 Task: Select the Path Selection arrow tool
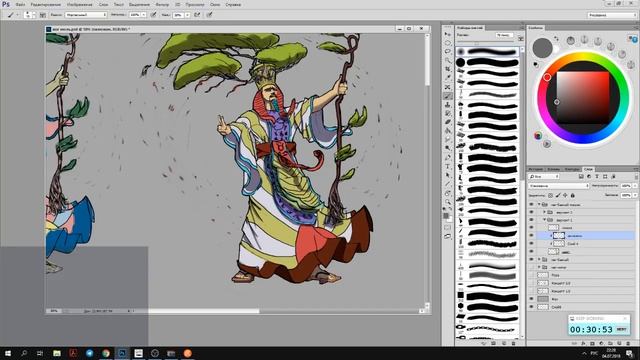[448, 175]
